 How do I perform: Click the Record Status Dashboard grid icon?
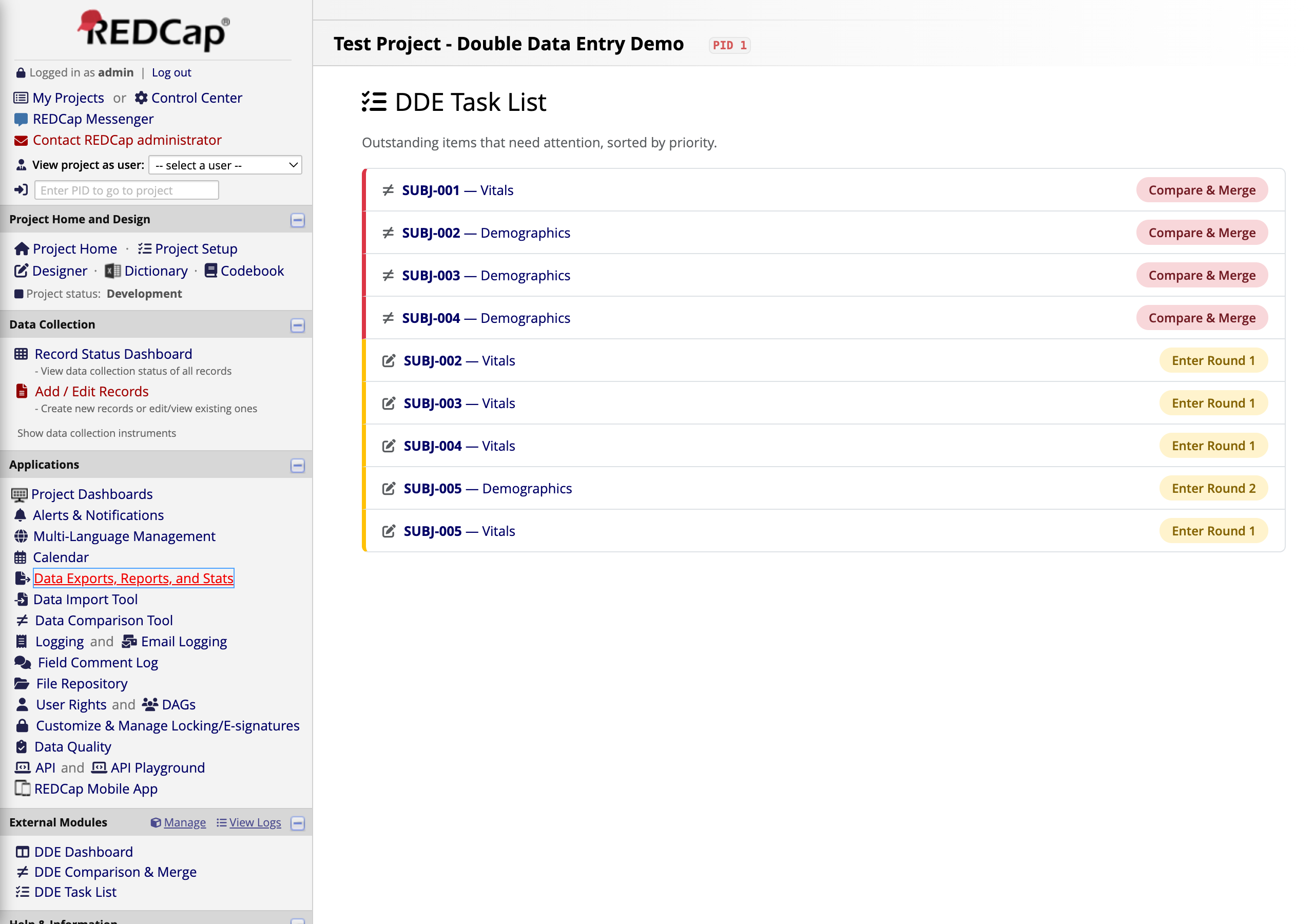[21, 354]
